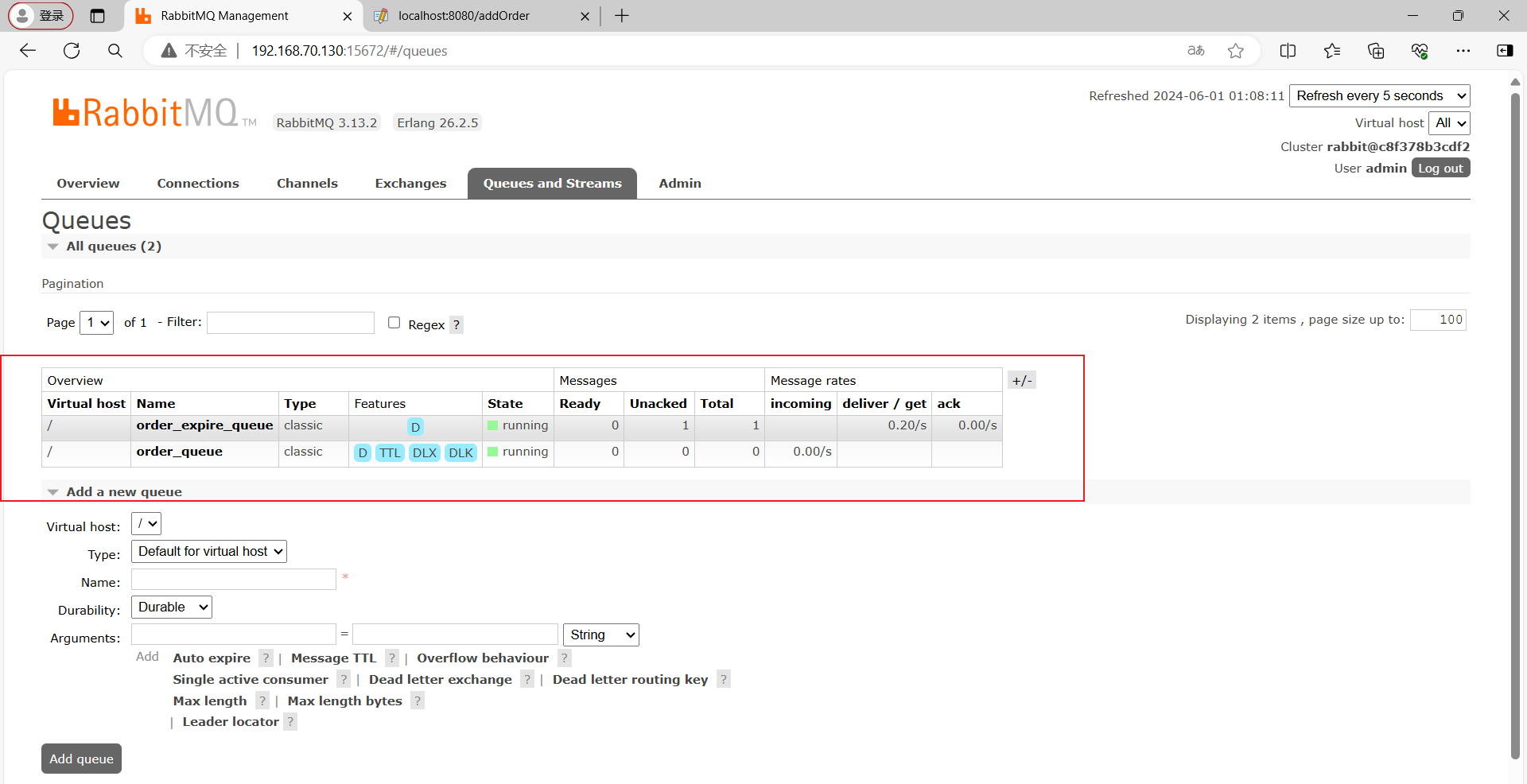
Task: Click the RabbitMQ logo
Action: 153,113
